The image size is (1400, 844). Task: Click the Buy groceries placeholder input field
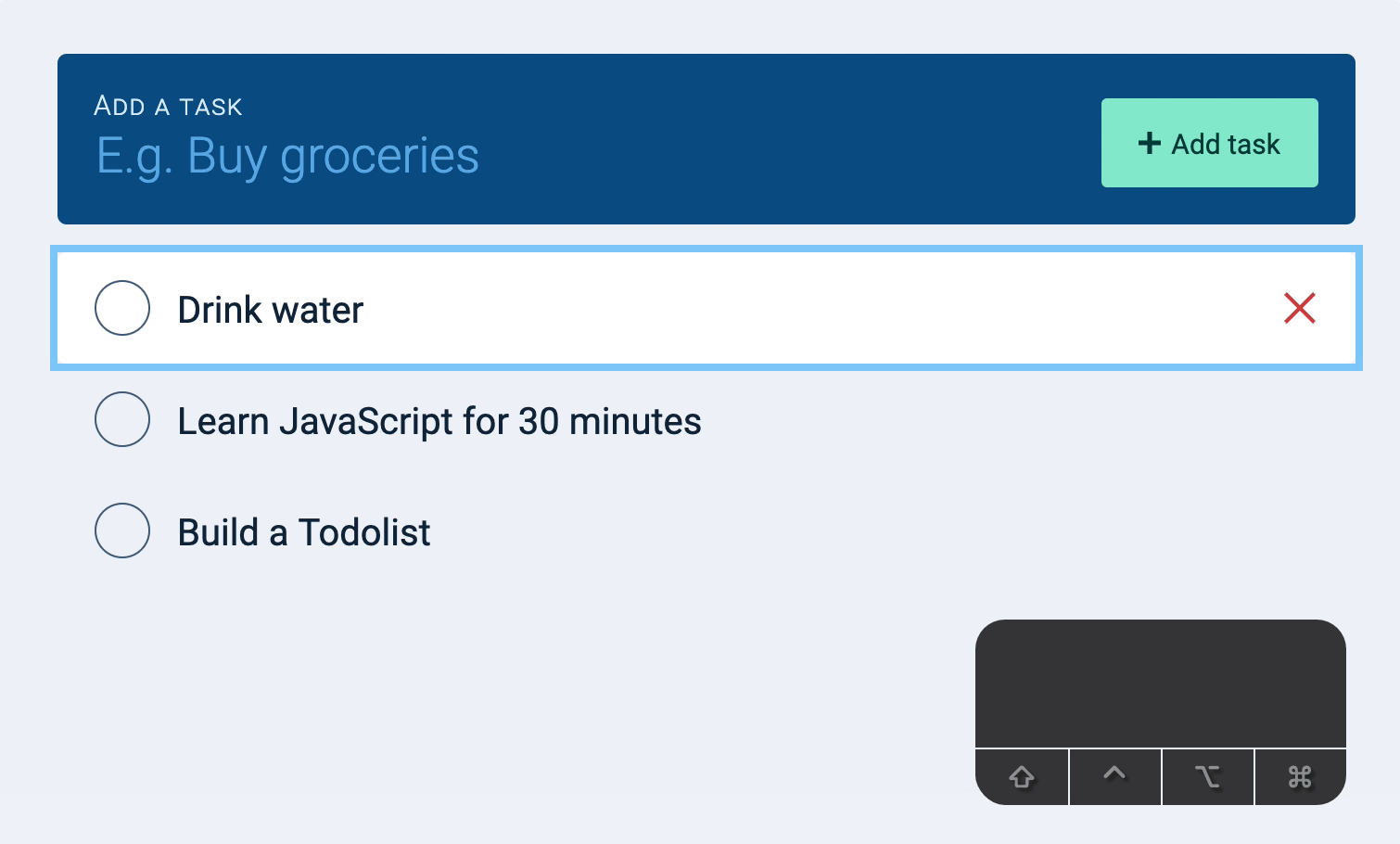pos(286,155)
